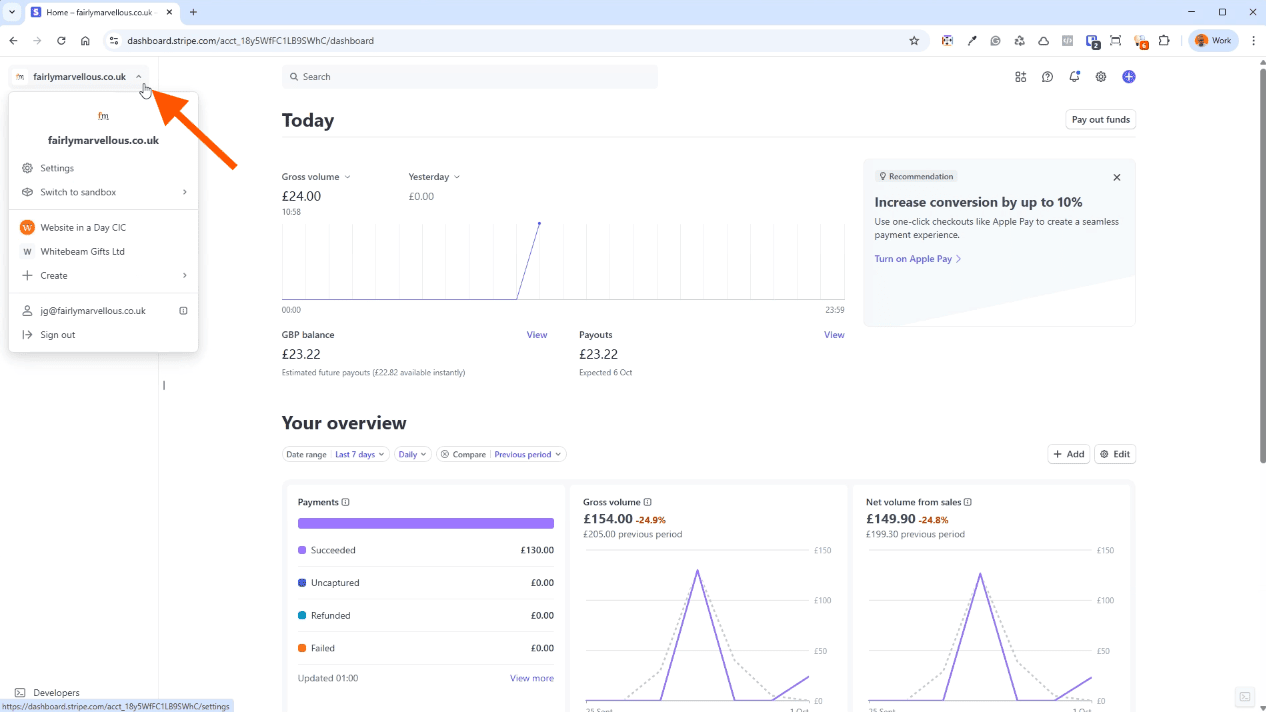This screenshot has width=1266, height=712.
Task: Select Switch to sandbox menu item
Action: [78, 192]
